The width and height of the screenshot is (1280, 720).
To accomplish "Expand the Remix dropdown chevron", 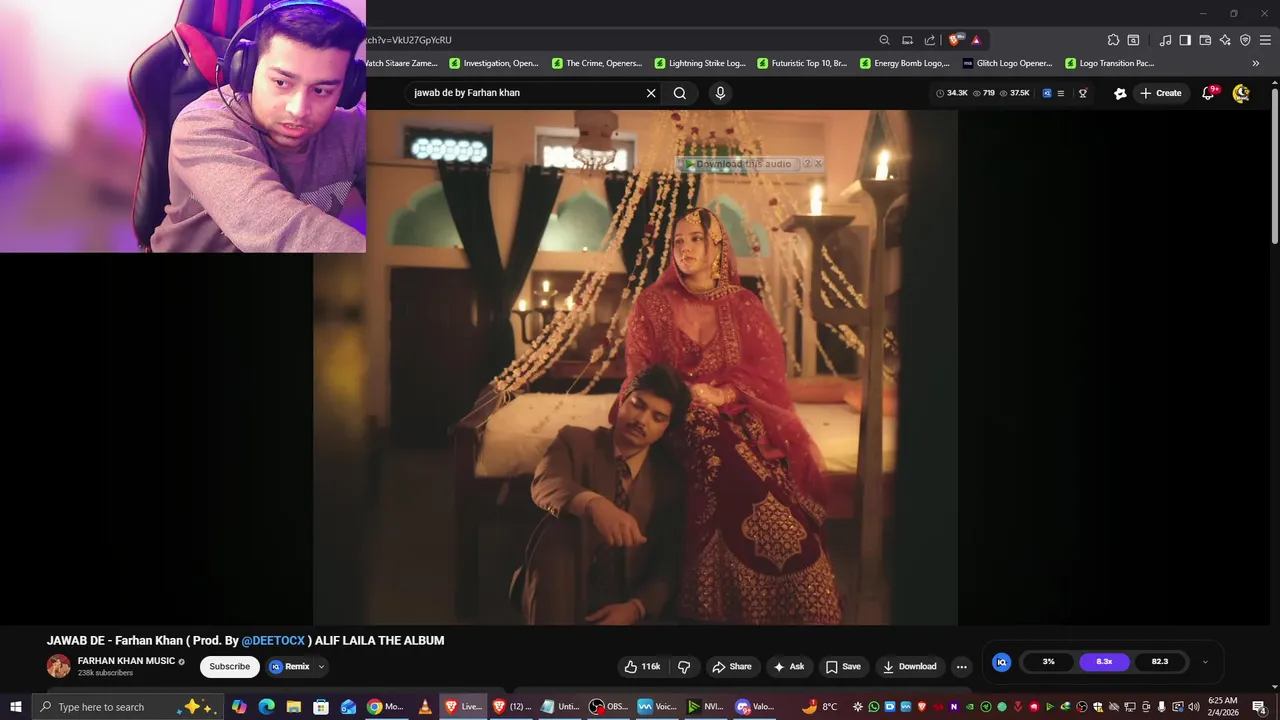I will click(321, 666).
